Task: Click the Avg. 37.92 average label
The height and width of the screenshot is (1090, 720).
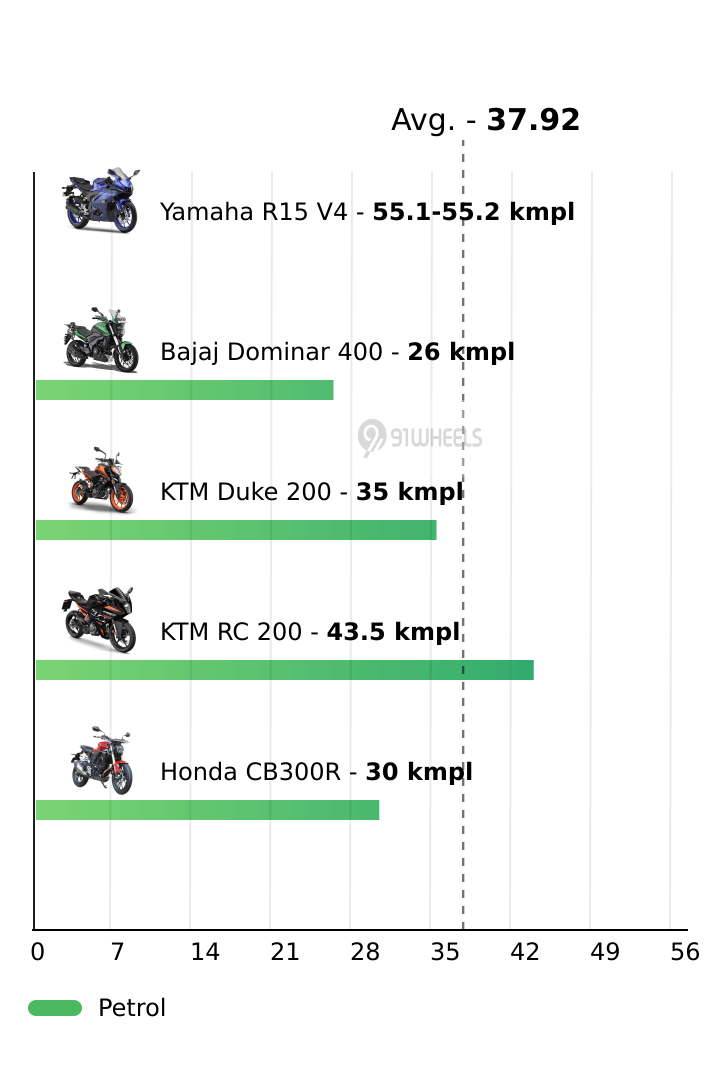Action: (485, 121)
